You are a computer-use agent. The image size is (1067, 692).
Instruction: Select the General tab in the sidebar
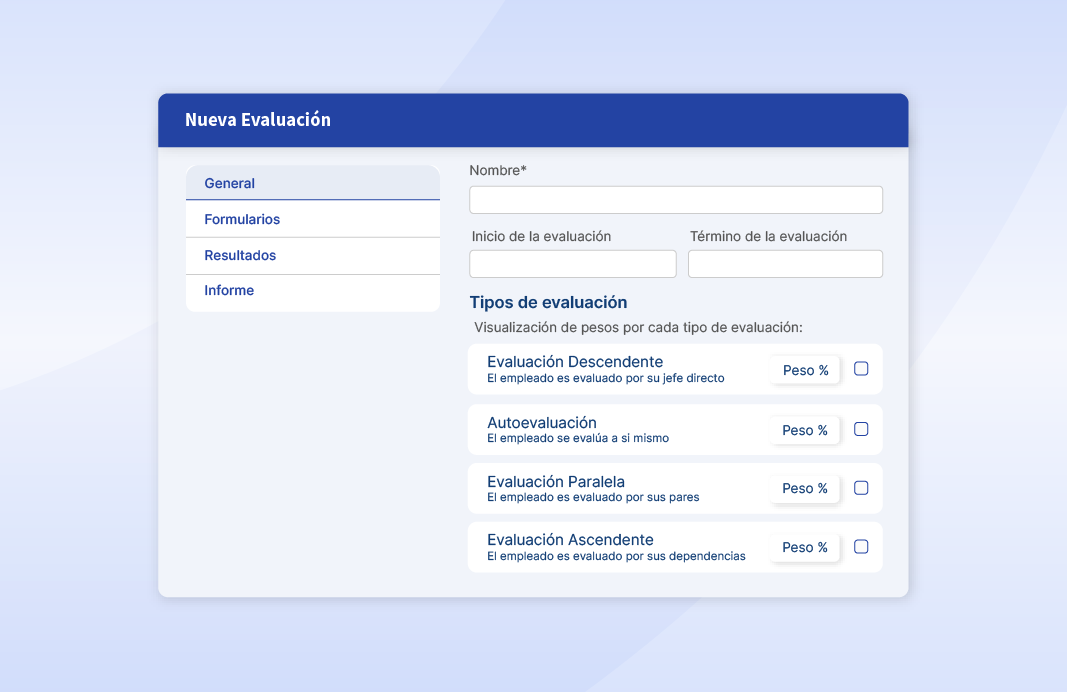coord(230,183)
